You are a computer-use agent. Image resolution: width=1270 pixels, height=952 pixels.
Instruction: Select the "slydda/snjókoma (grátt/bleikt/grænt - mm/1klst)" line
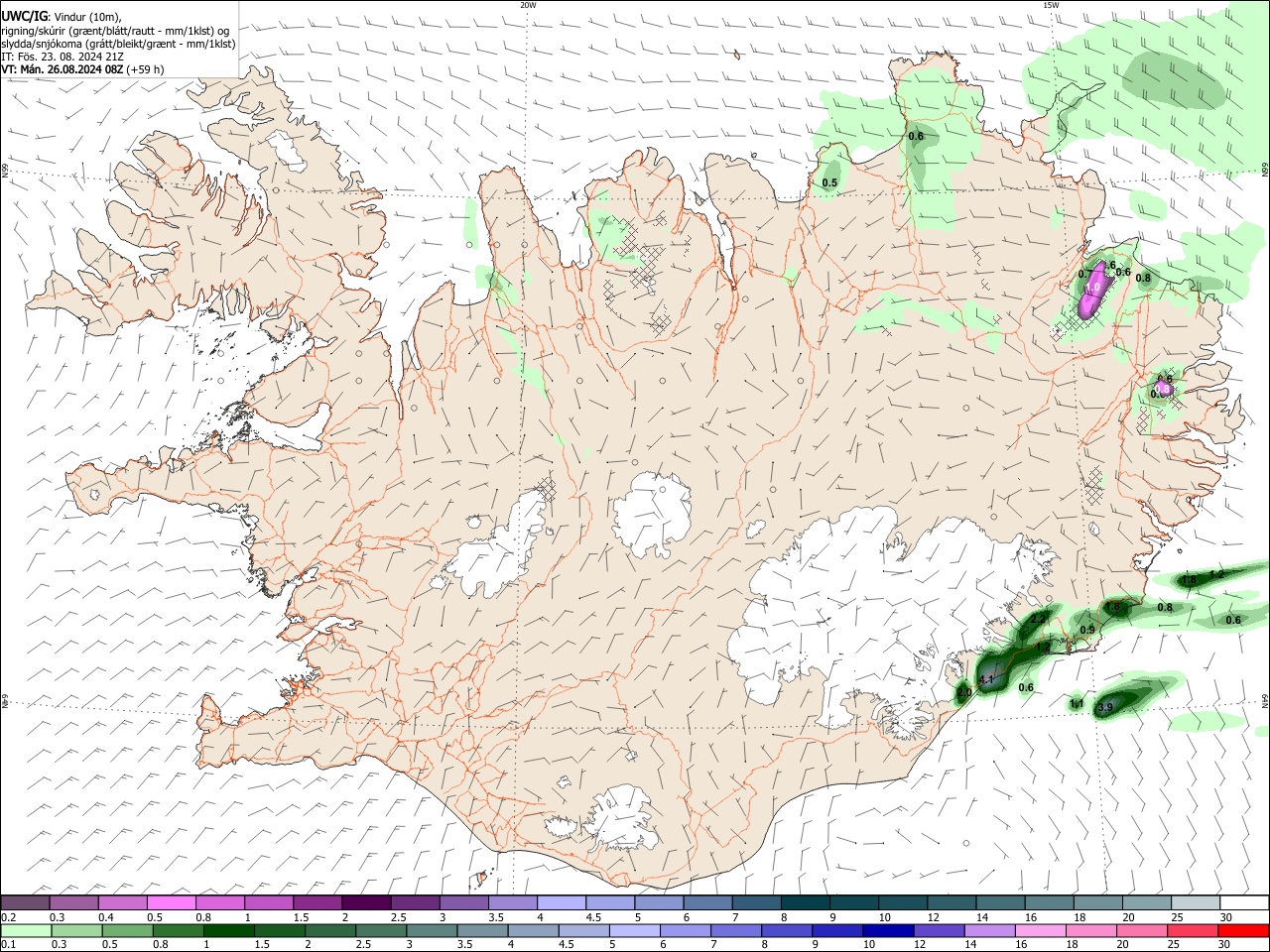click(x=119, y=44)
